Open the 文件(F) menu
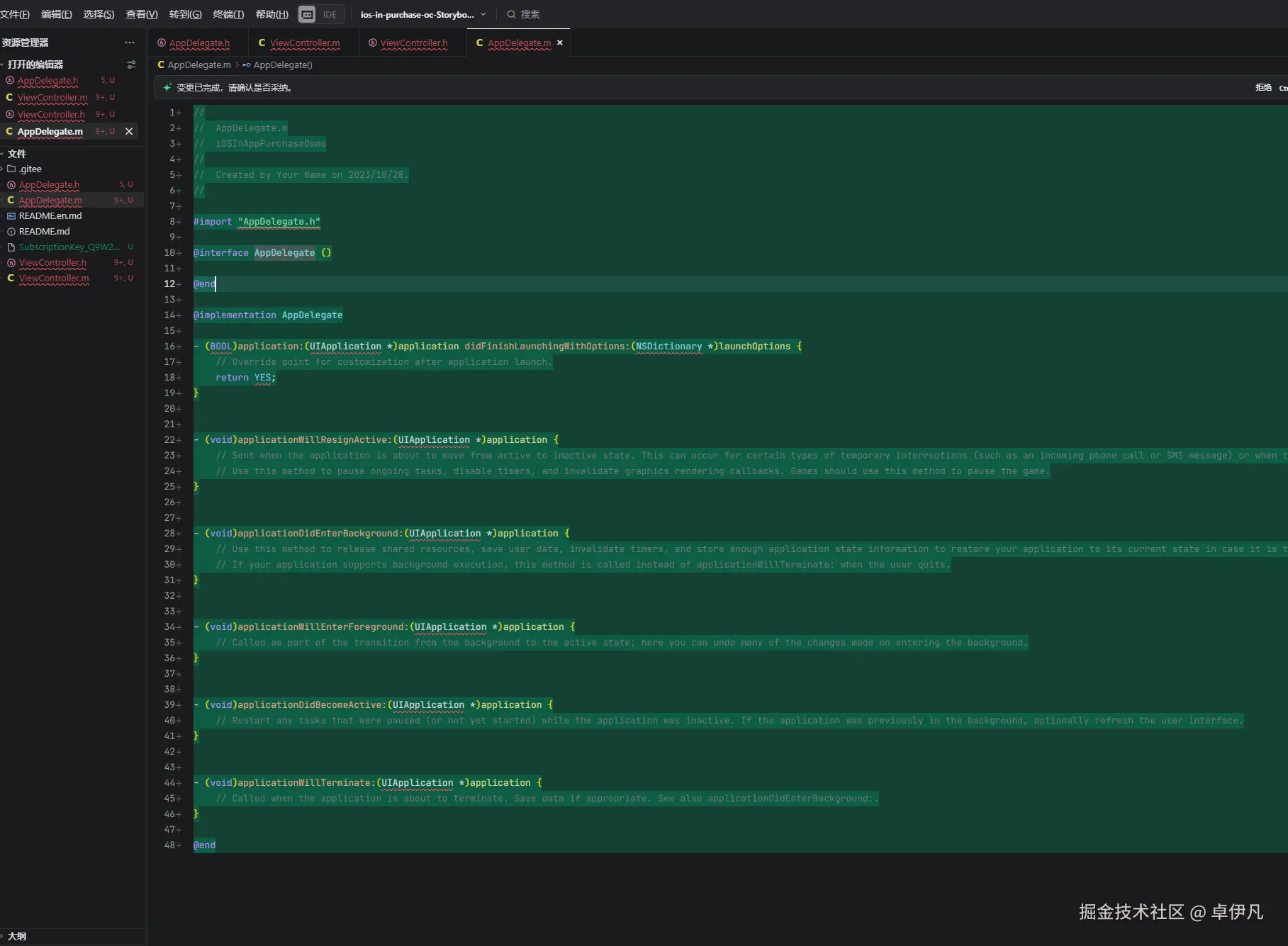This screenshot has height=946, width=1288. 15,14
